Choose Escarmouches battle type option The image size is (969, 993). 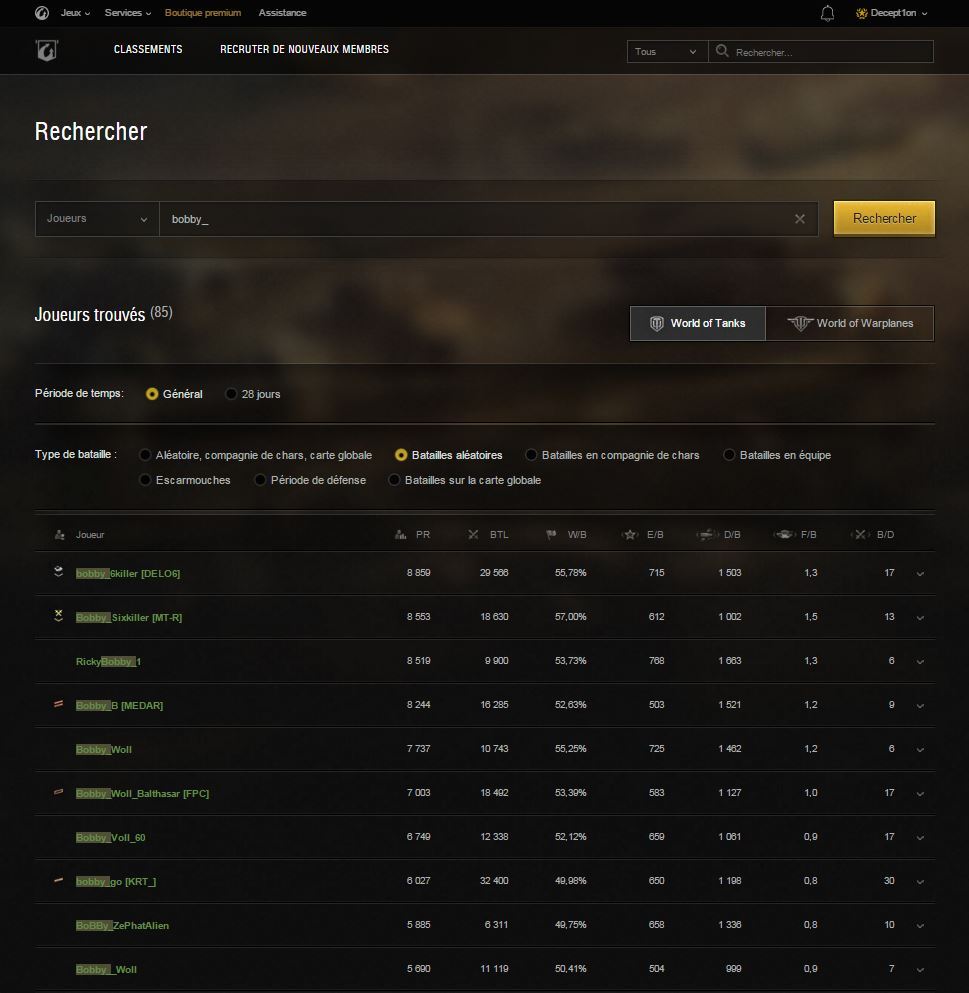tap(147, 480)
